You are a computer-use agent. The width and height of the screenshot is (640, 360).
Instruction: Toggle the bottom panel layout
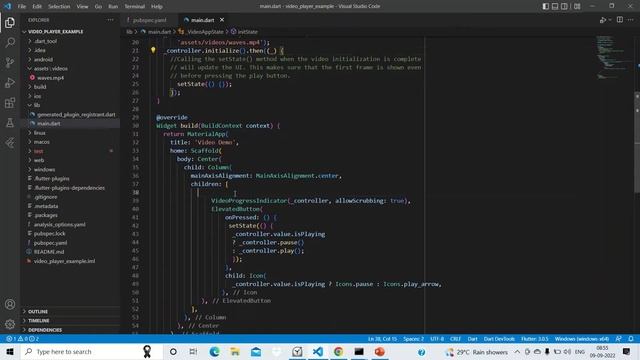[555, 6]
